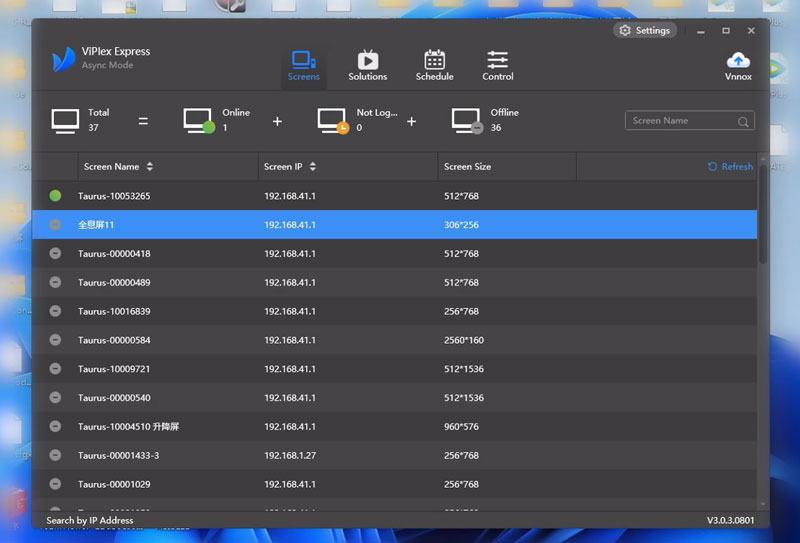Click the ViPlex Express logo
800x543 pixels.
64,59
